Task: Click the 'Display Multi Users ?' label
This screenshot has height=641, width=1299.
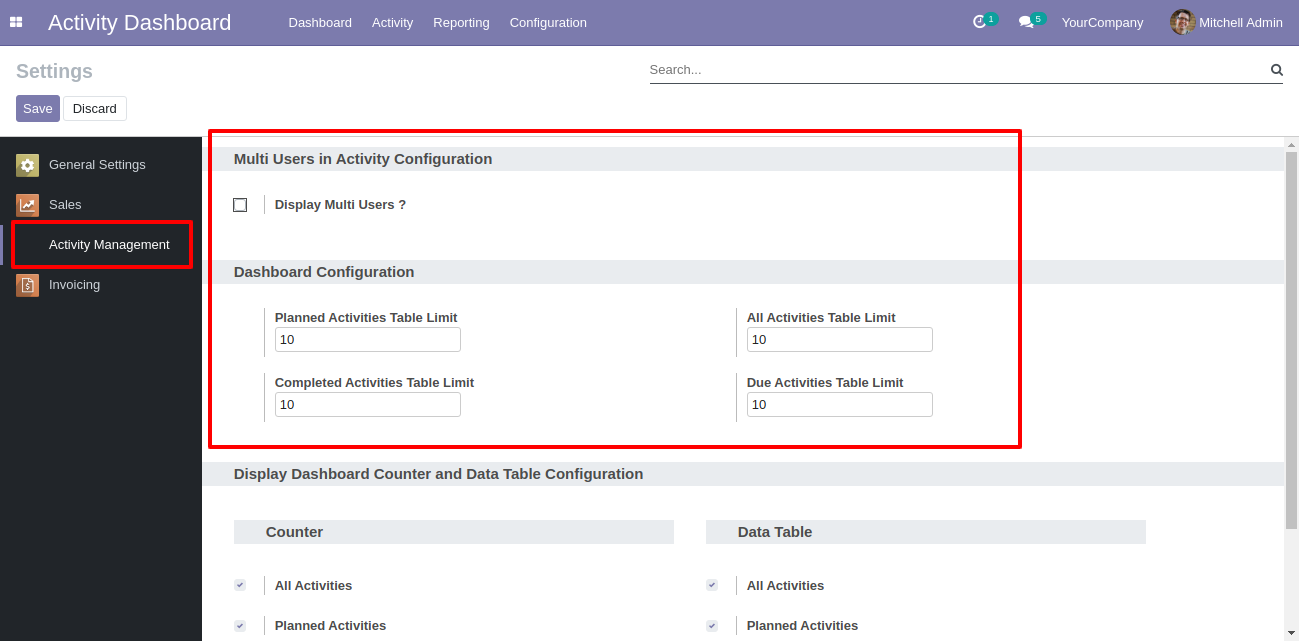Action: click(x=340, y=205)
